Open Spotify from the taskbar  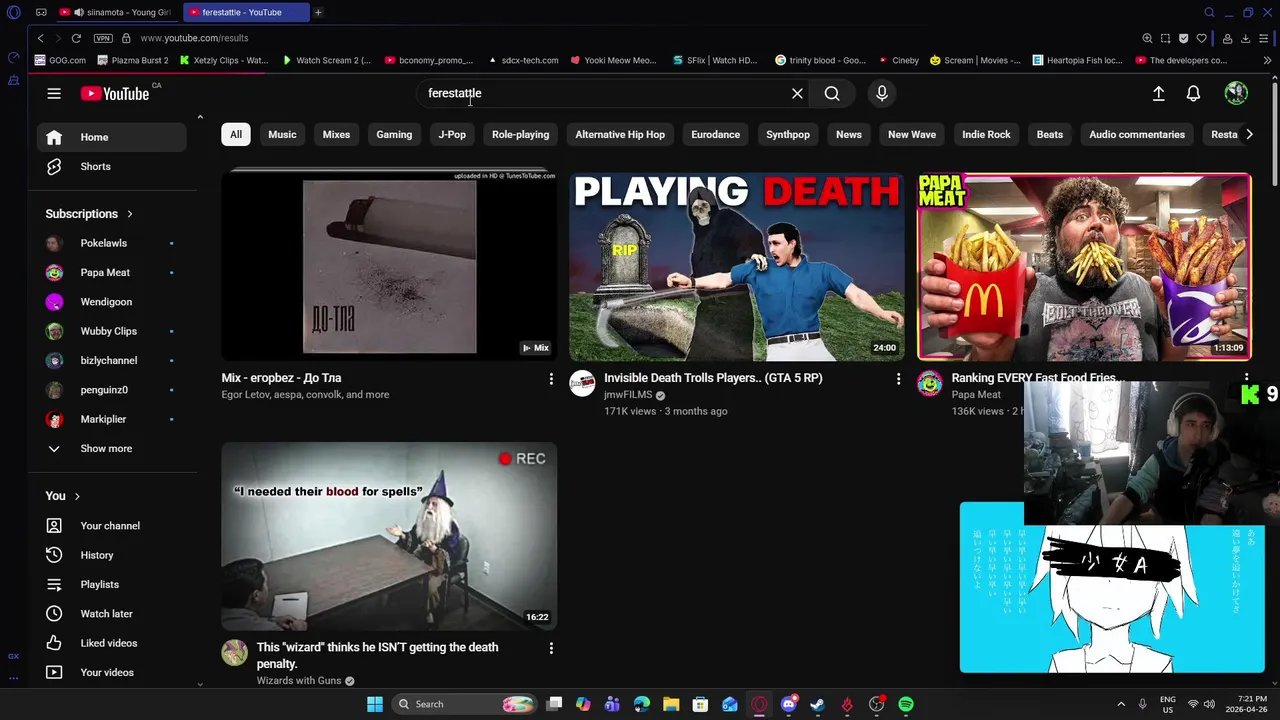pos(906,704)
